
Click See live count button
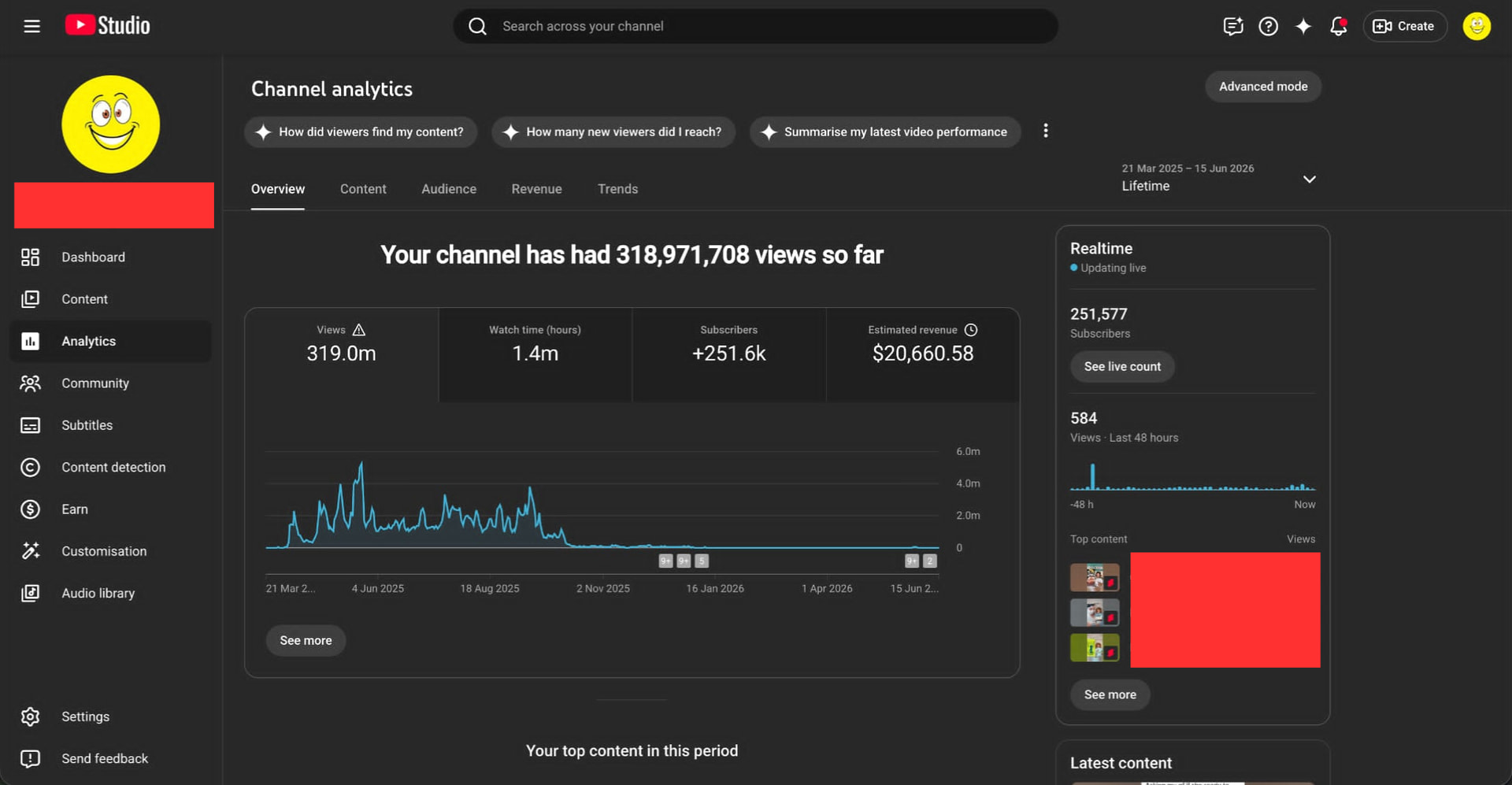1122,367
